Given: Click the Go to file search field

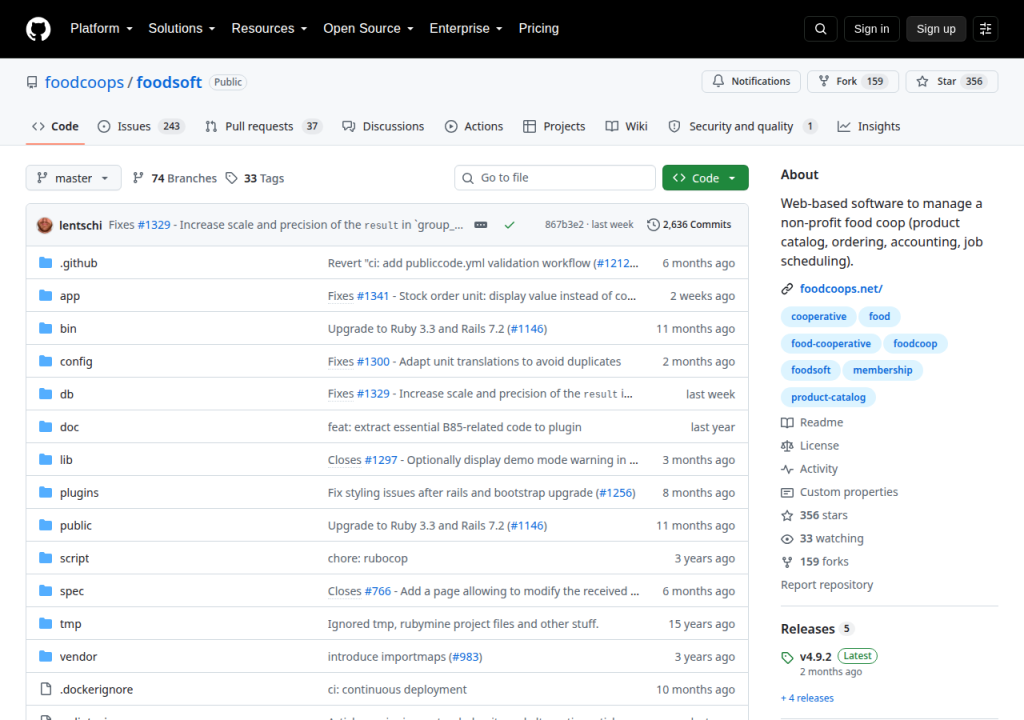Looking at the screenshot, I should point(555,178).
